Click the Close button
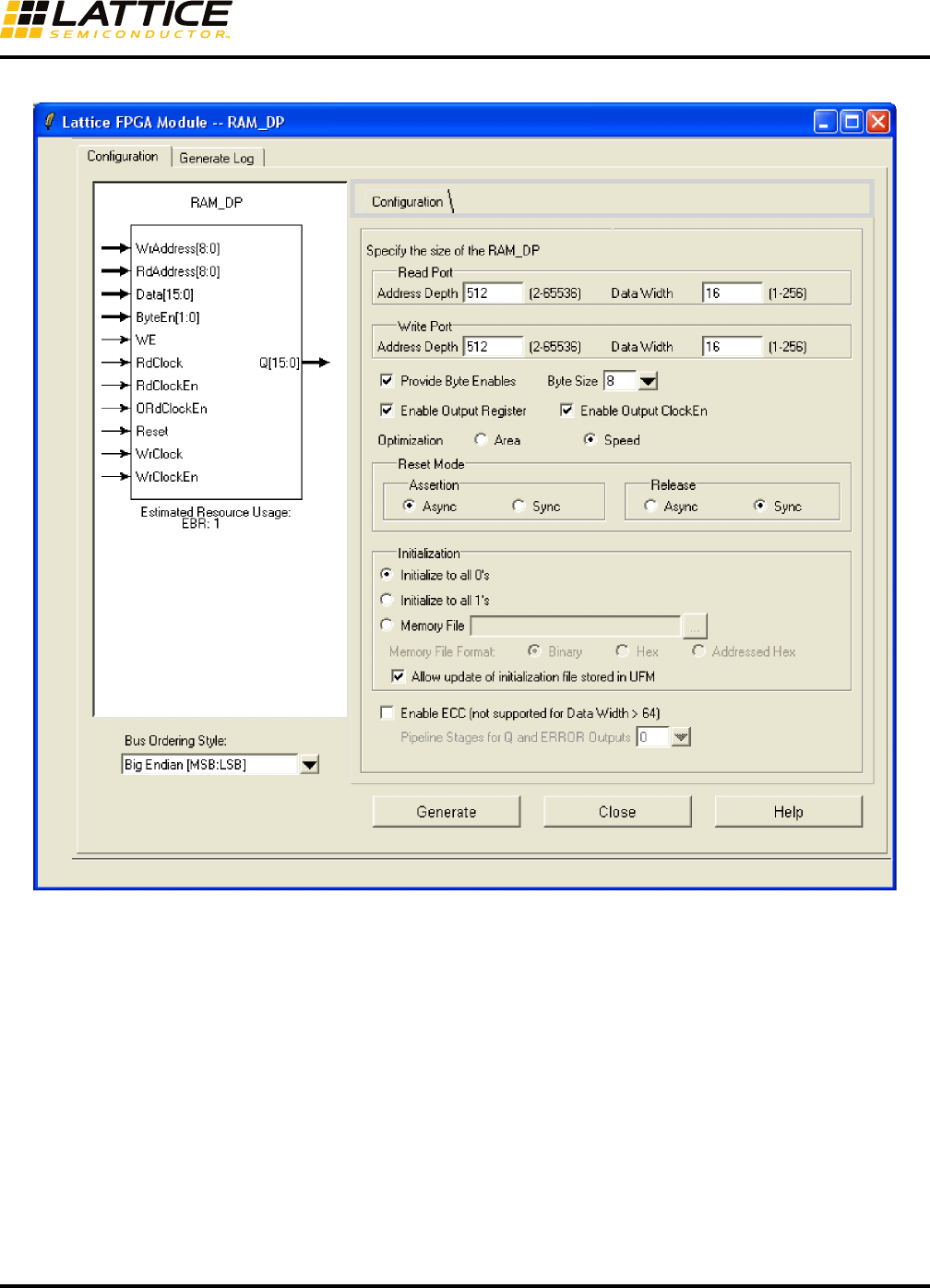The height and width of the screenshot is (1288, 930). coord(617,812)
